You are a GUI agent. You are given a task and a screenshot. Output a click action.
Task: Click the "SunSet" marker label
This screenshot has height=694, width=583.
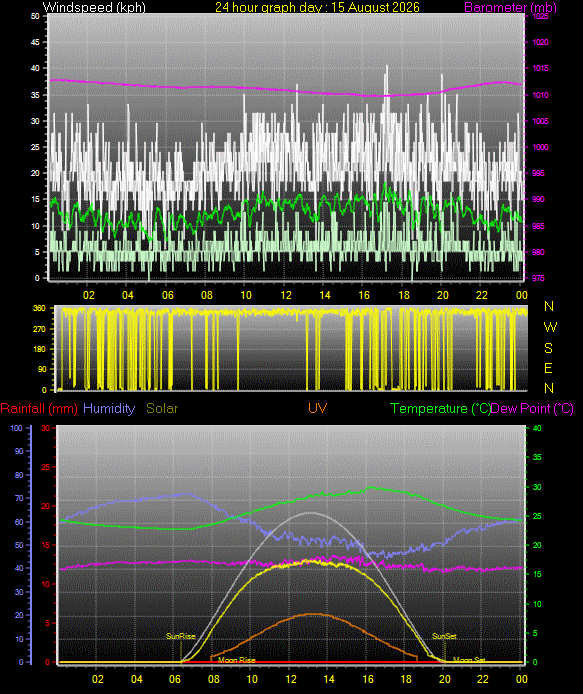click(444, 636)
